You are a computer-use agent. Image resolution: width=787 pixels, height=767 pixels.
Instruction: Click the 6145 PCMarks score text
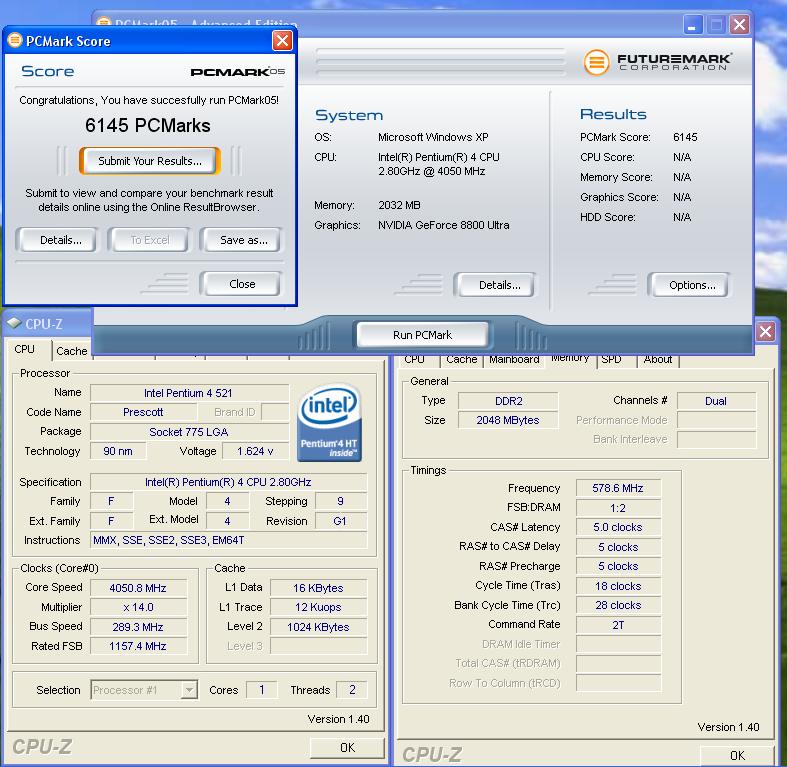pyautogui.click(x=148, y=125)
